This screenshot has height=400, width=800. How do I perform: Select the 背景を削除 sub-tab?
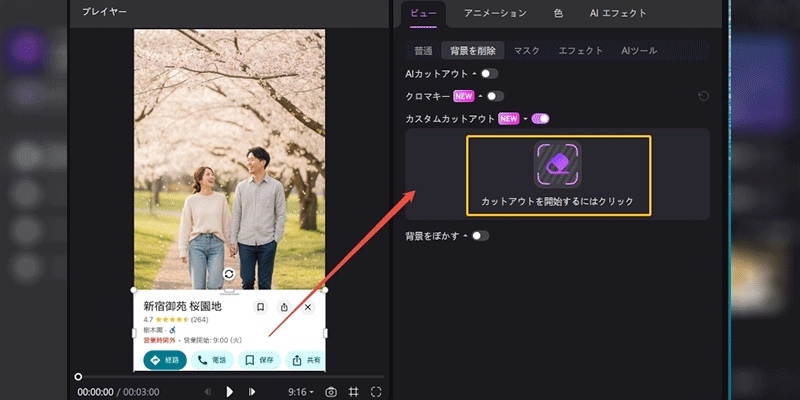pyautogui.click(x=472, y=51)
